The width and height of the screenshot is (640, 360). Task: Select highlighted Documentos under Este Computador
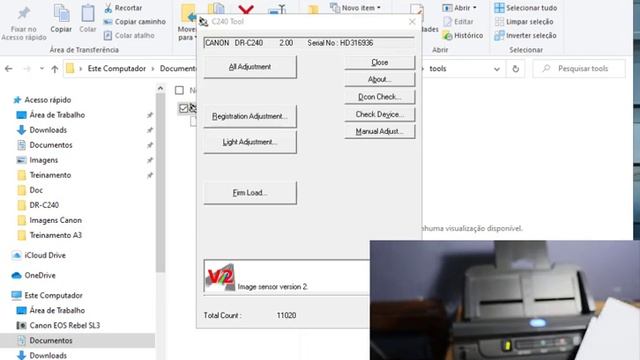(78, 340)
